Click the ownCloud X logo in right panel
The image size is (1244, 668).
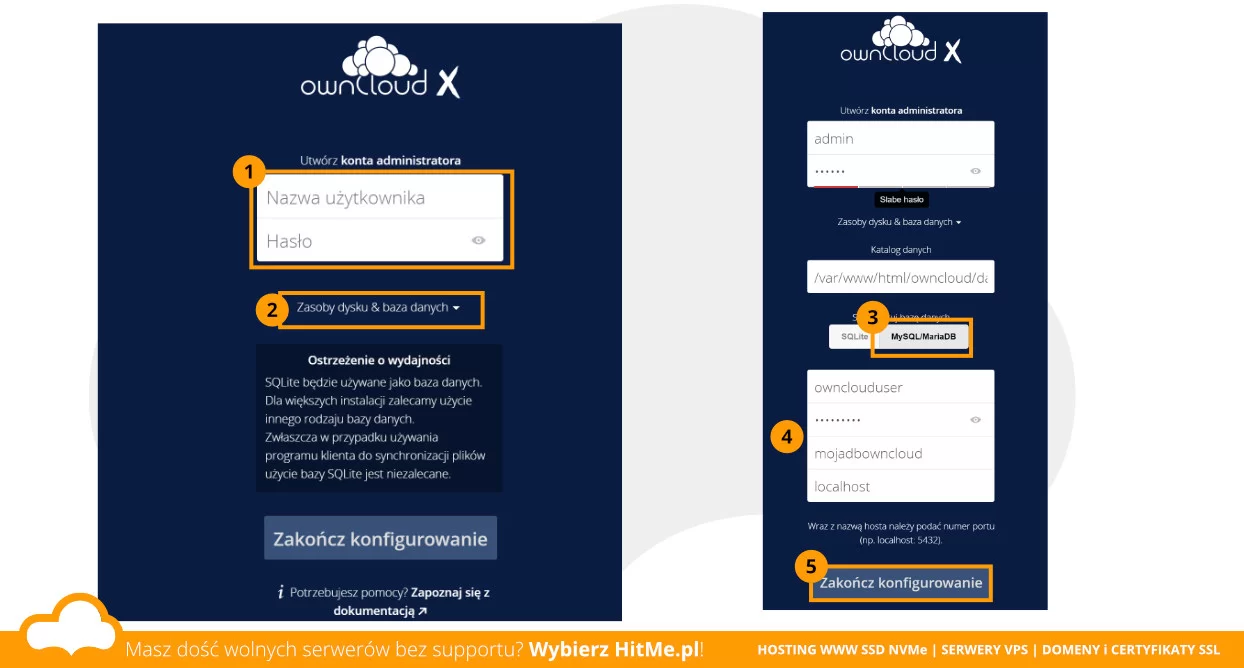901,40
